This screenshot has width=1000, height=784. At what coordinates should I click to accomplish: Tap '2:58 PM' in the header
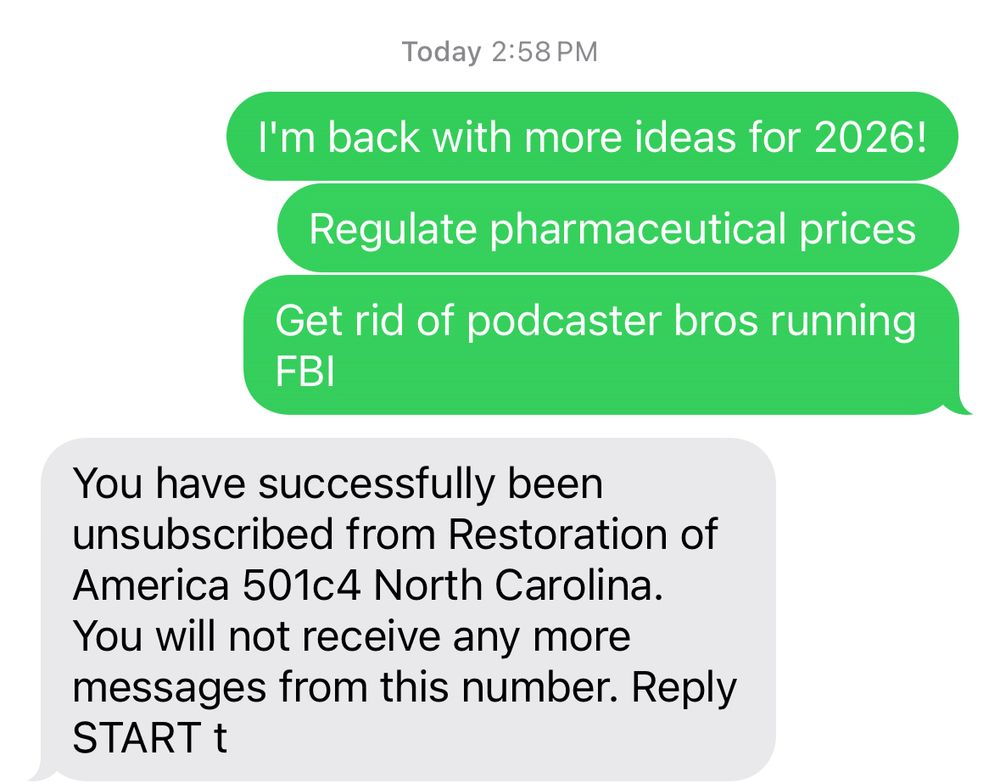pyautogui.click(x=545, y=52)
